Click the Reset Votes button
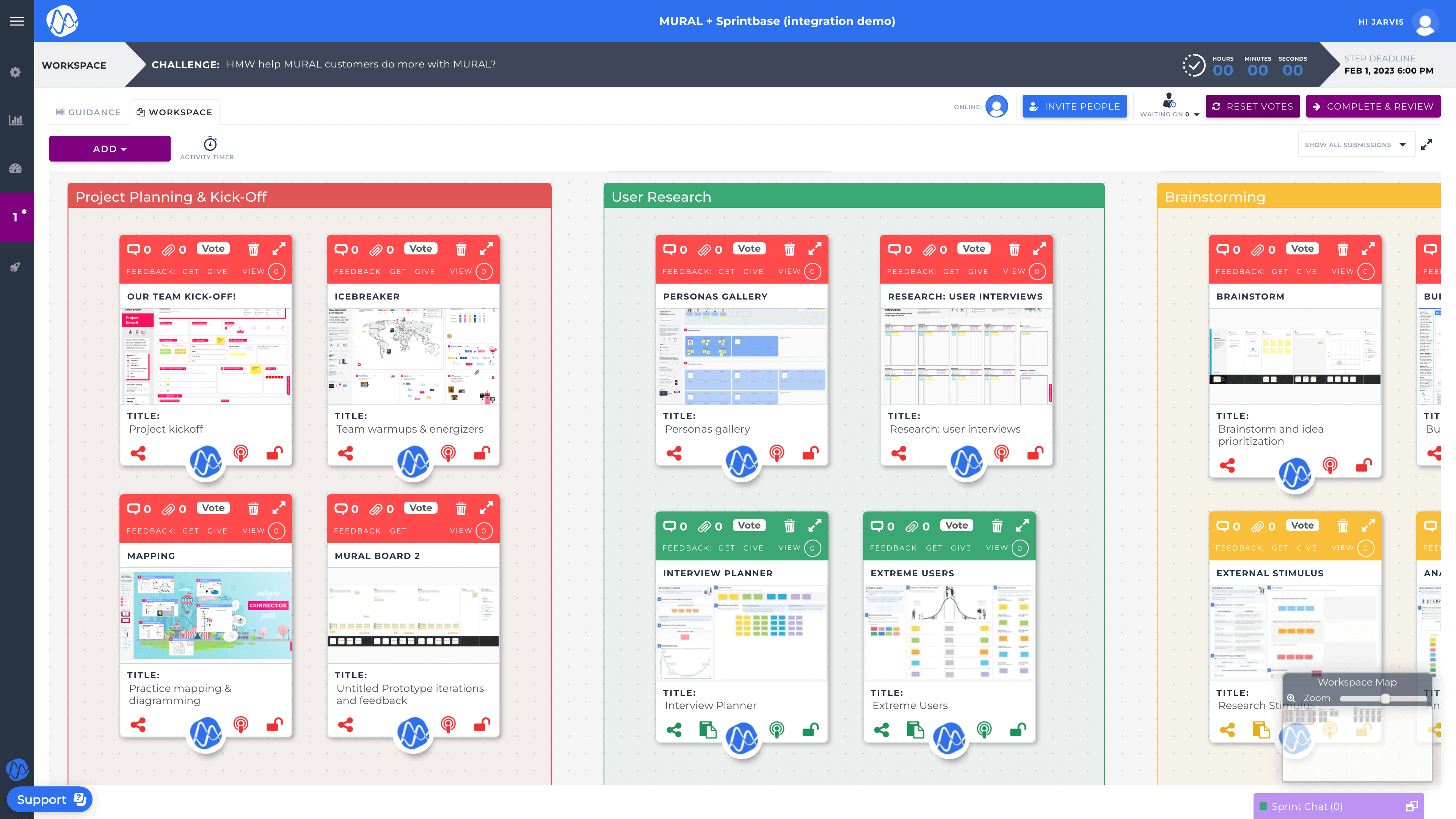The width and height of the screenshot is (1456, 819). click(x=1252, y=106)
